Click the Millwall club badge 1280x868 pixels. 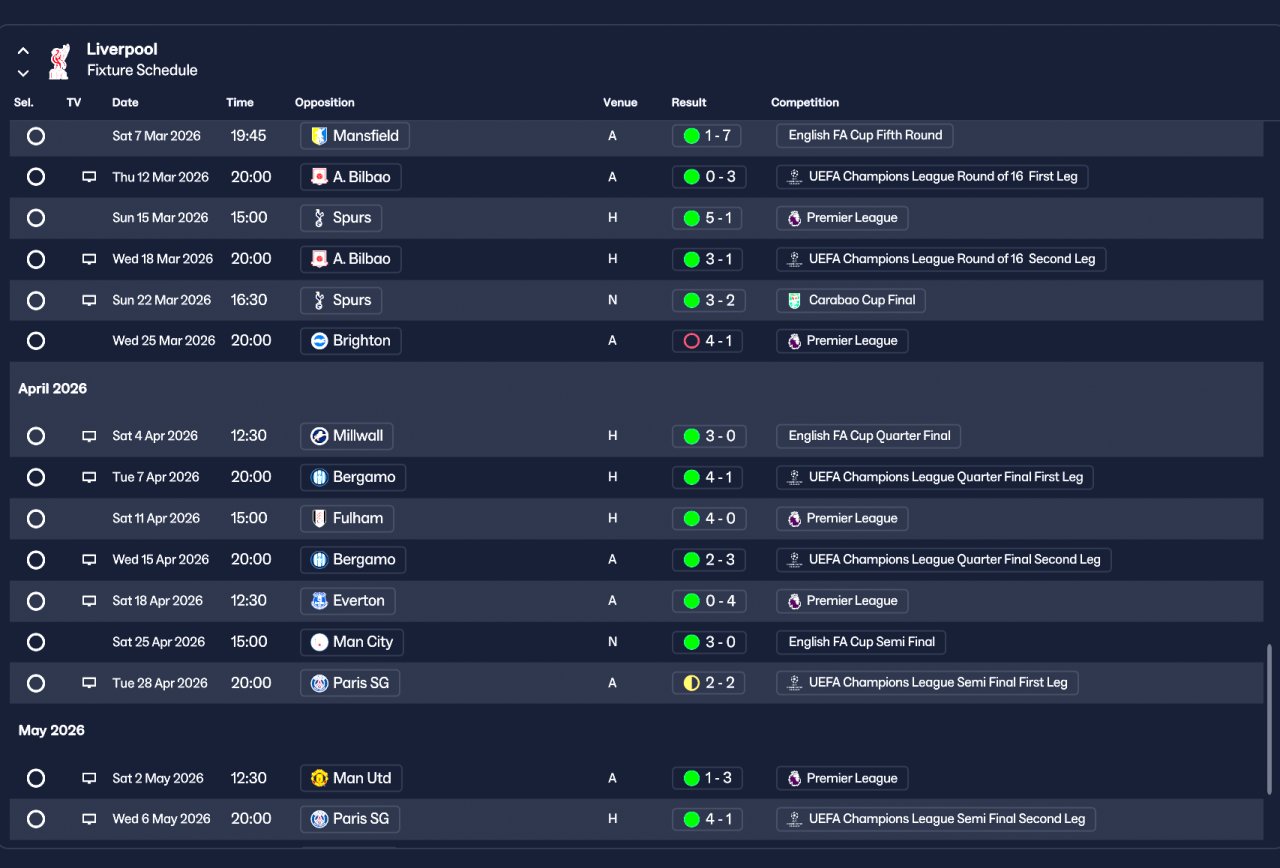(319, 436)
